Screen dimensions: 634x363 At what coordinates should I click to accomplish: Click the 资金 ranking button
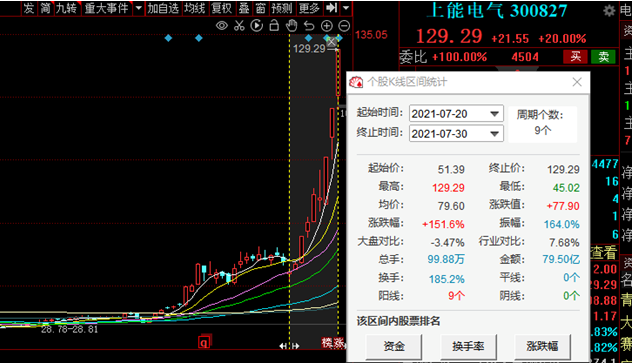(x=394, y=346)
